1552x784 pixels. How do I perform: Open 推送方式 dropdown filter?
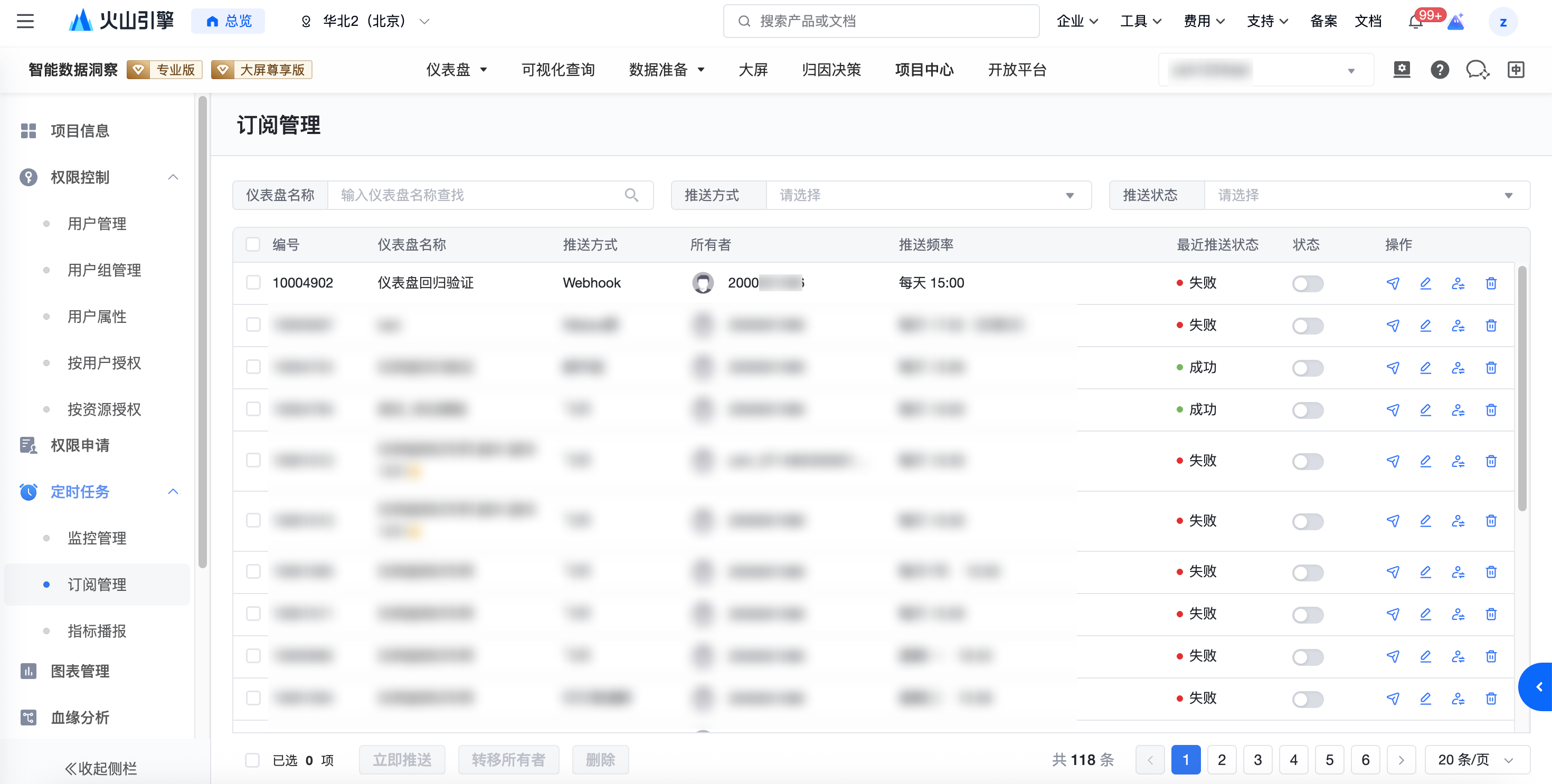tap(928, 195)
